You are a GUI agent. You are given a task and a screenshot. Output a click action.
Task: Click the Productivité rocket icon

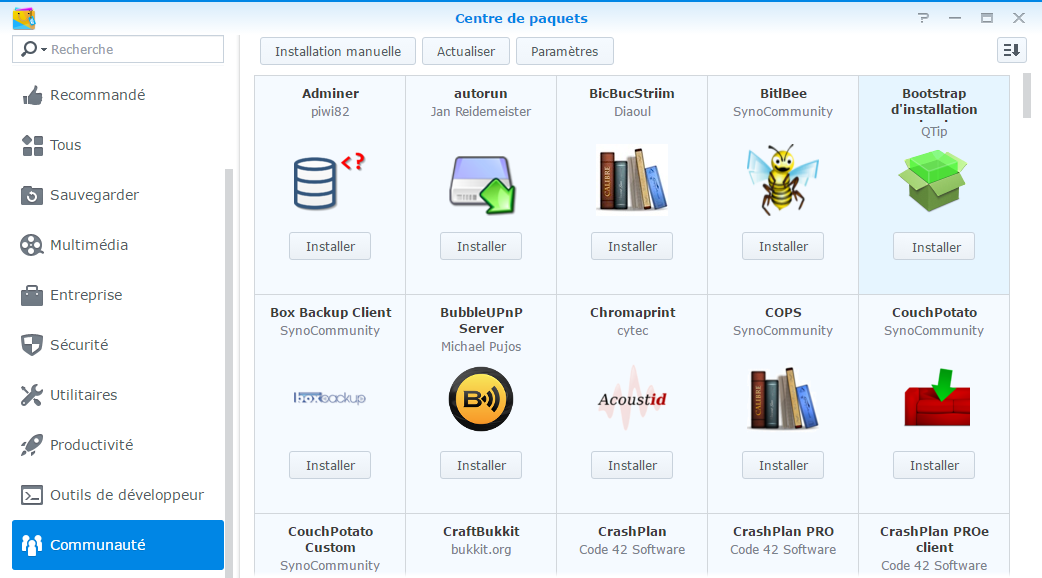(32, 445)
